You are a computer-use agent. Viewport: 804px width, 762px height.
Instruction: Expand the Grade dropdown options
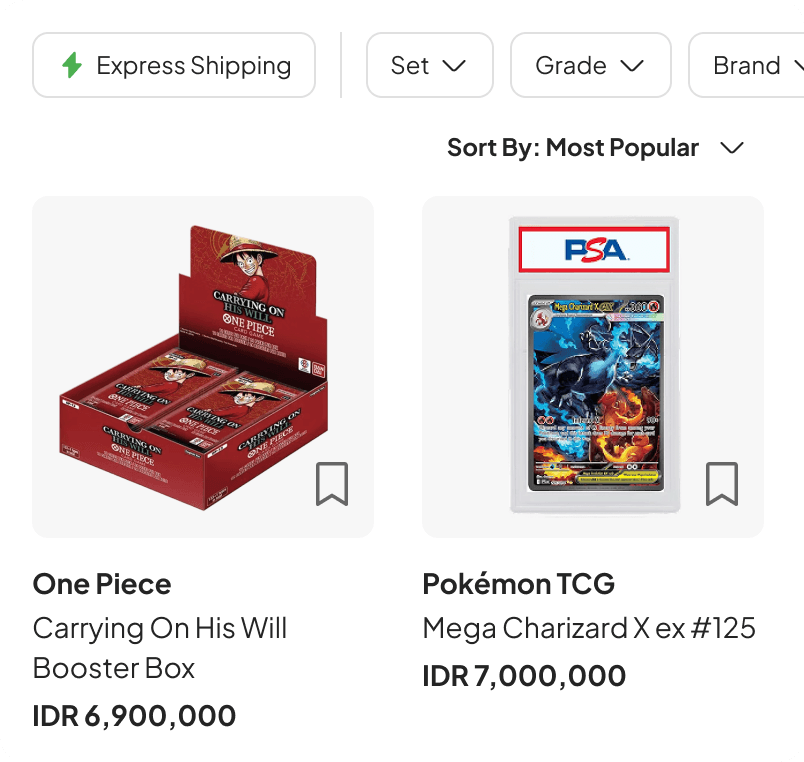(590, 65)
